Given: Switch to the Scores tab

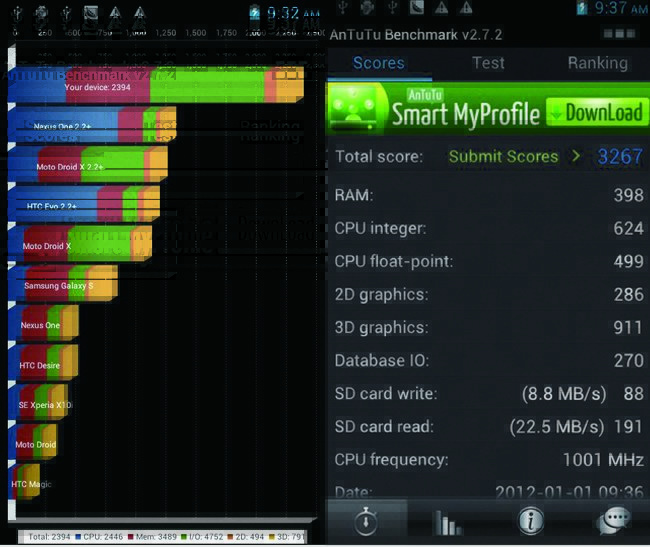Looking at the screenshot, I should (x=378, y=63).
